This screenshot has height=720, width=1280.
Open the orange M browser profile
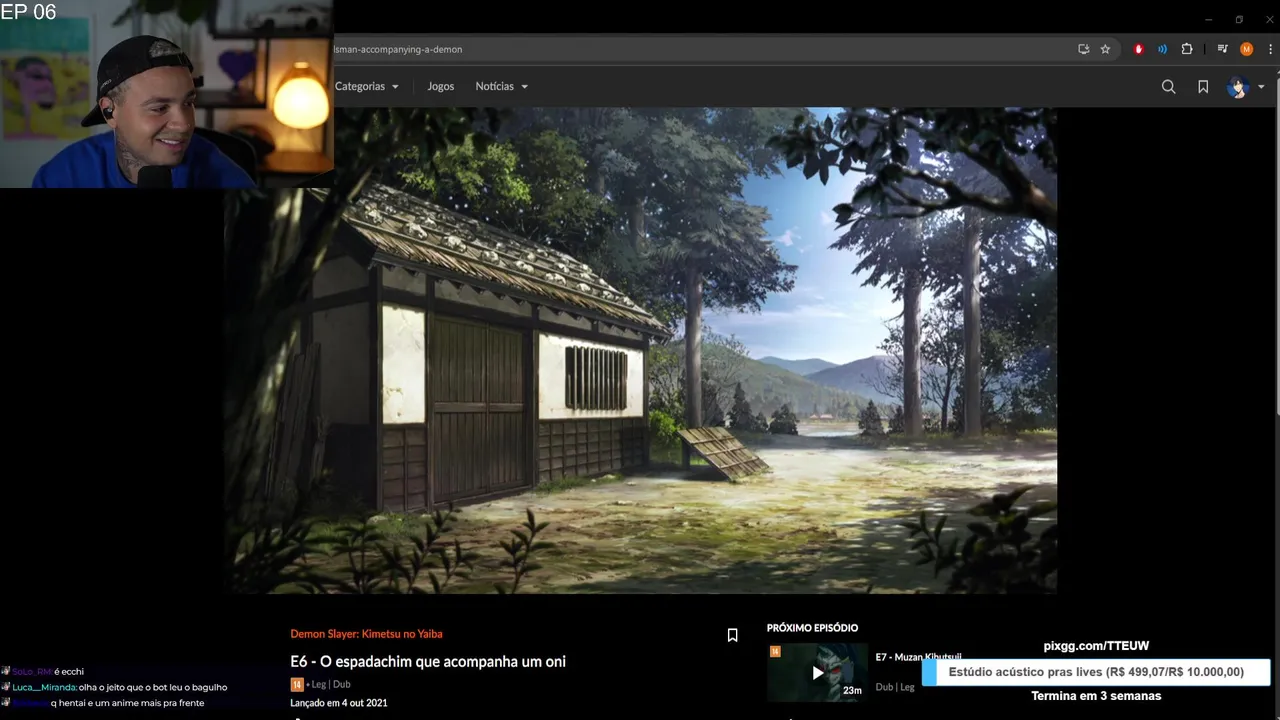point(1246,49)
